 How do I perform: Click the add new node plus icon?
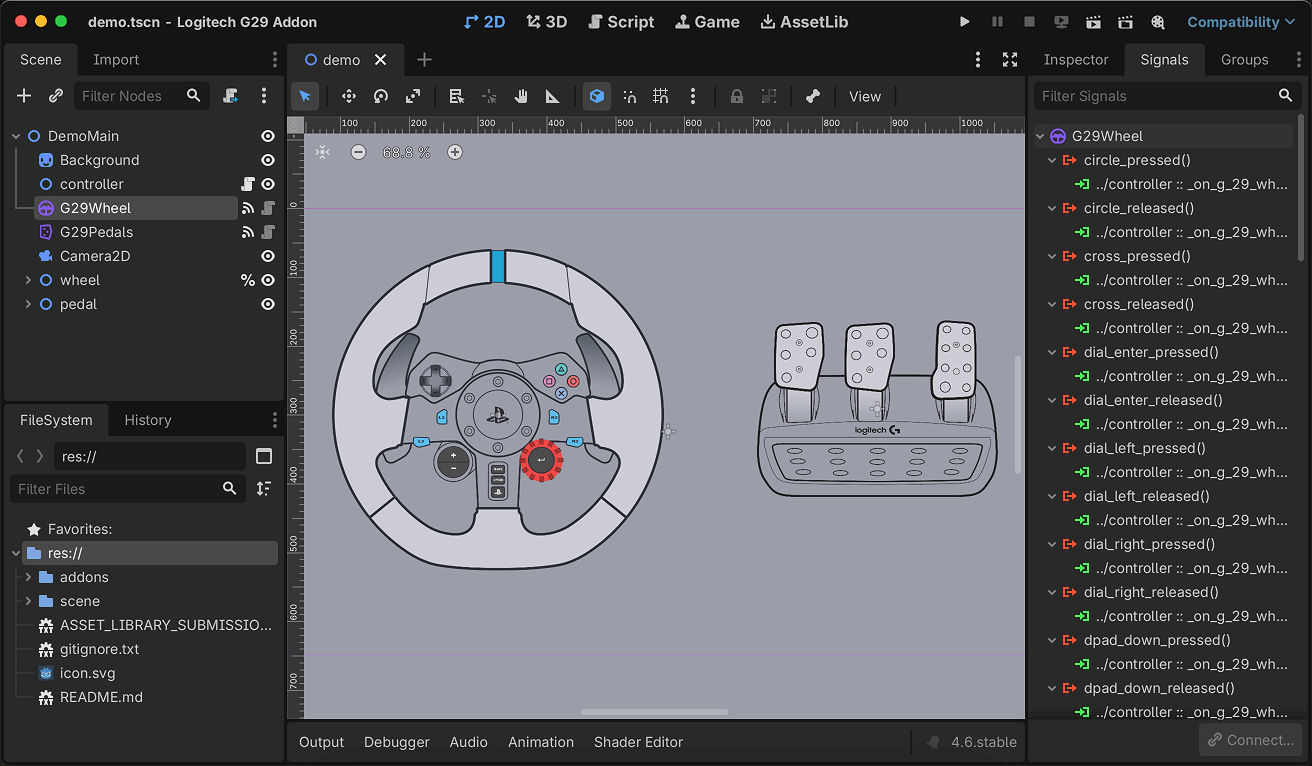[24, 96]
